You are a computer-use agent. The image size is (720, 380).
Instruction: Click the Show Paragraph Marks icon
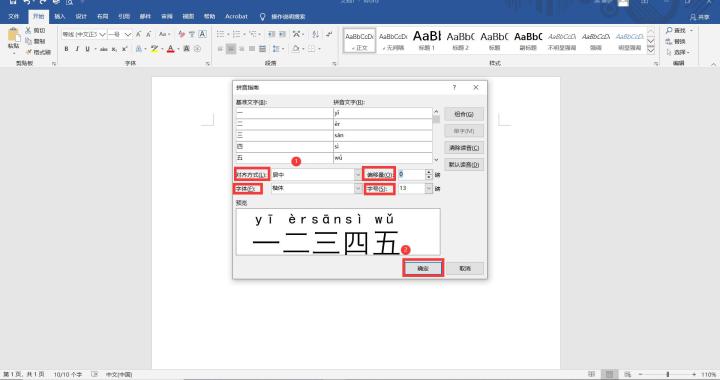coord(329,34)
